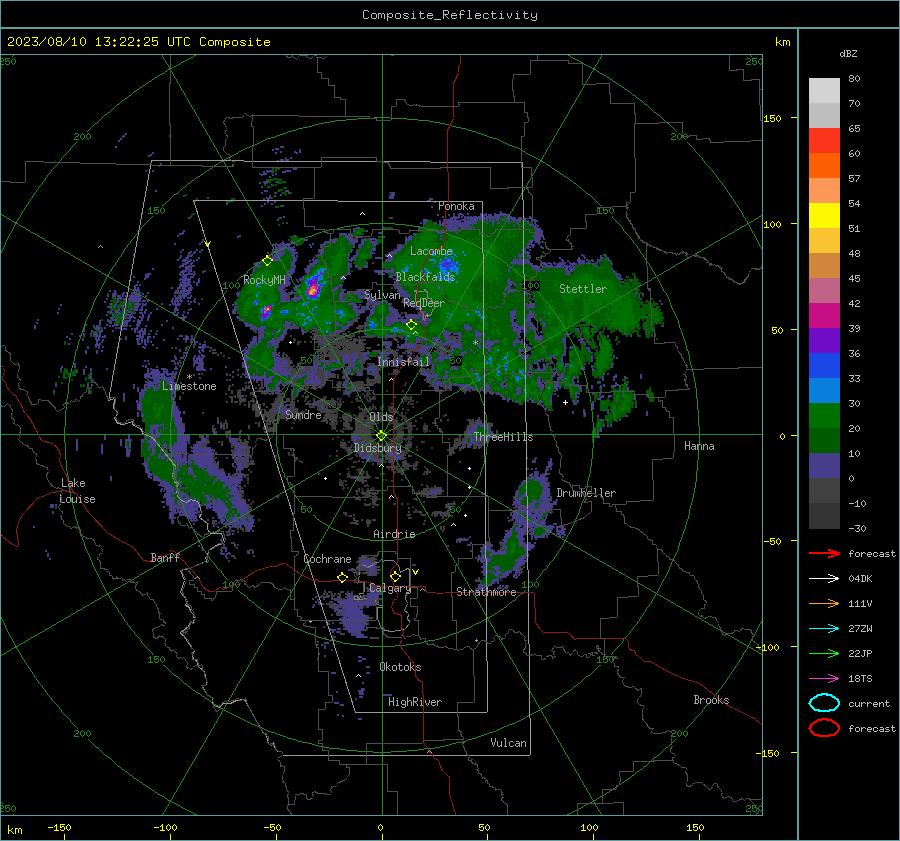Click the Blackfalds town label
Viewport: 900px width, 841px height.
click(x=425, y=277)
